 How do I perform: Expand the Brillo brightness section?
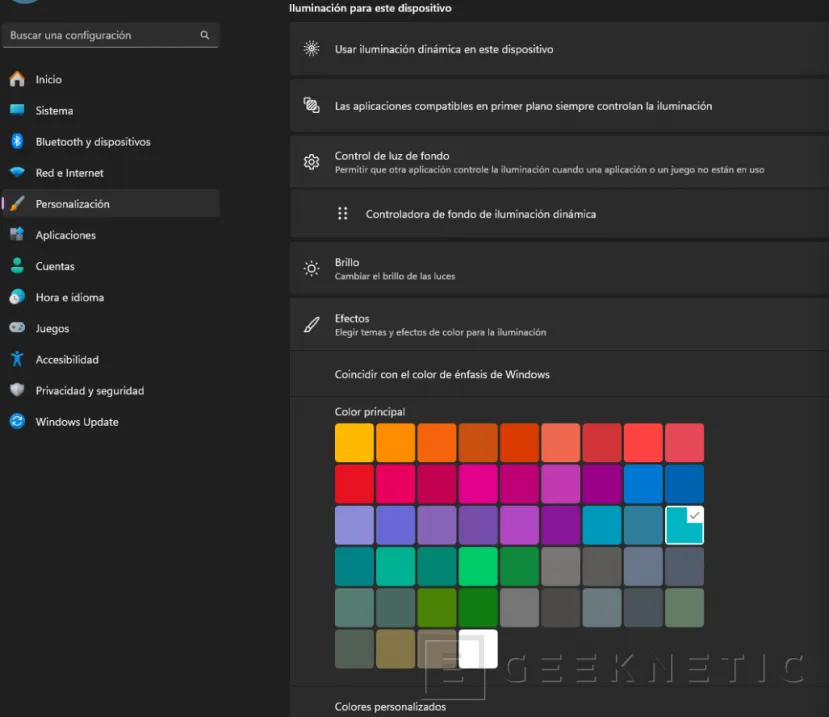[x=560, y=268]
